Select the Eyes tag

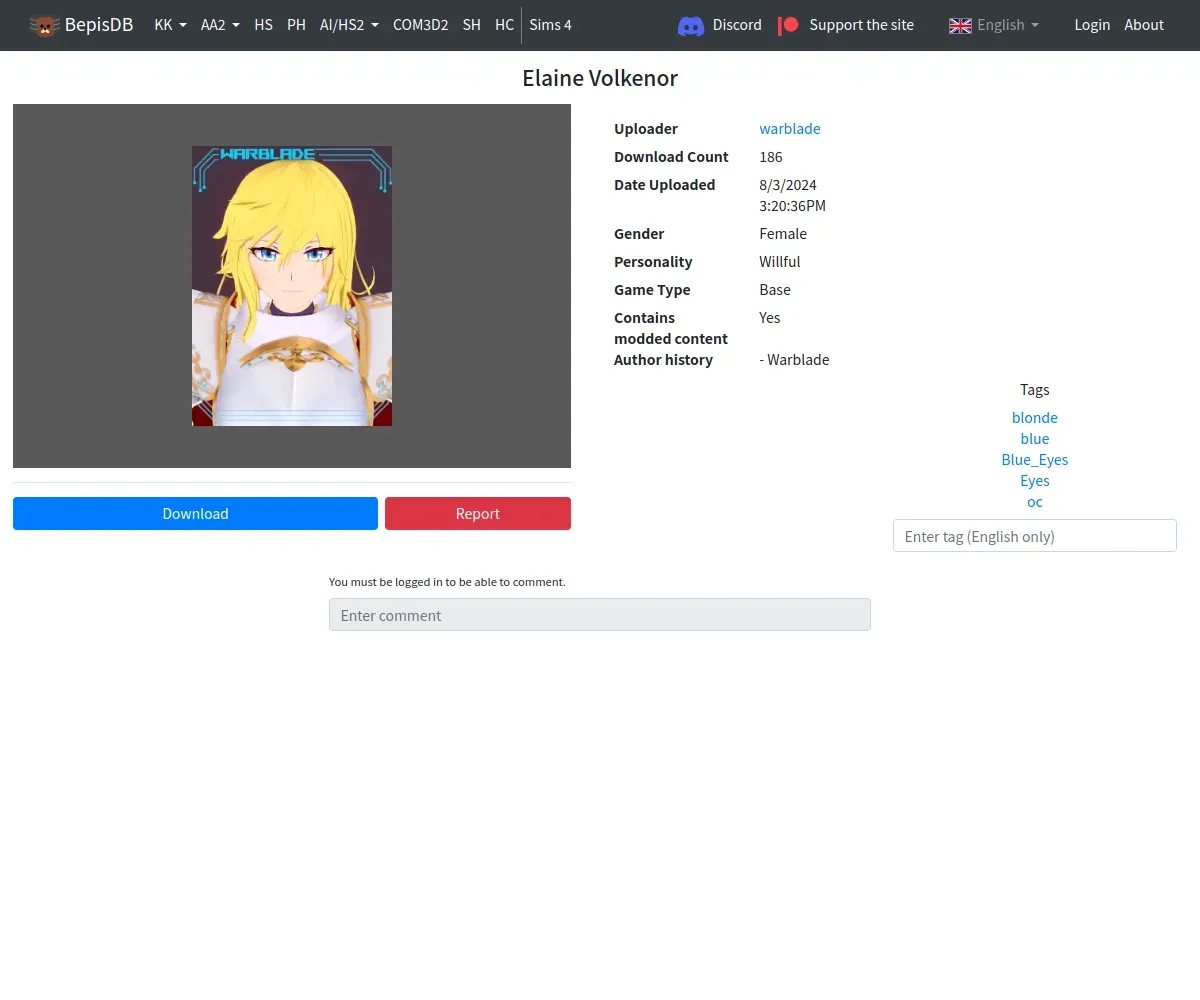click(x=1035, y=481)
